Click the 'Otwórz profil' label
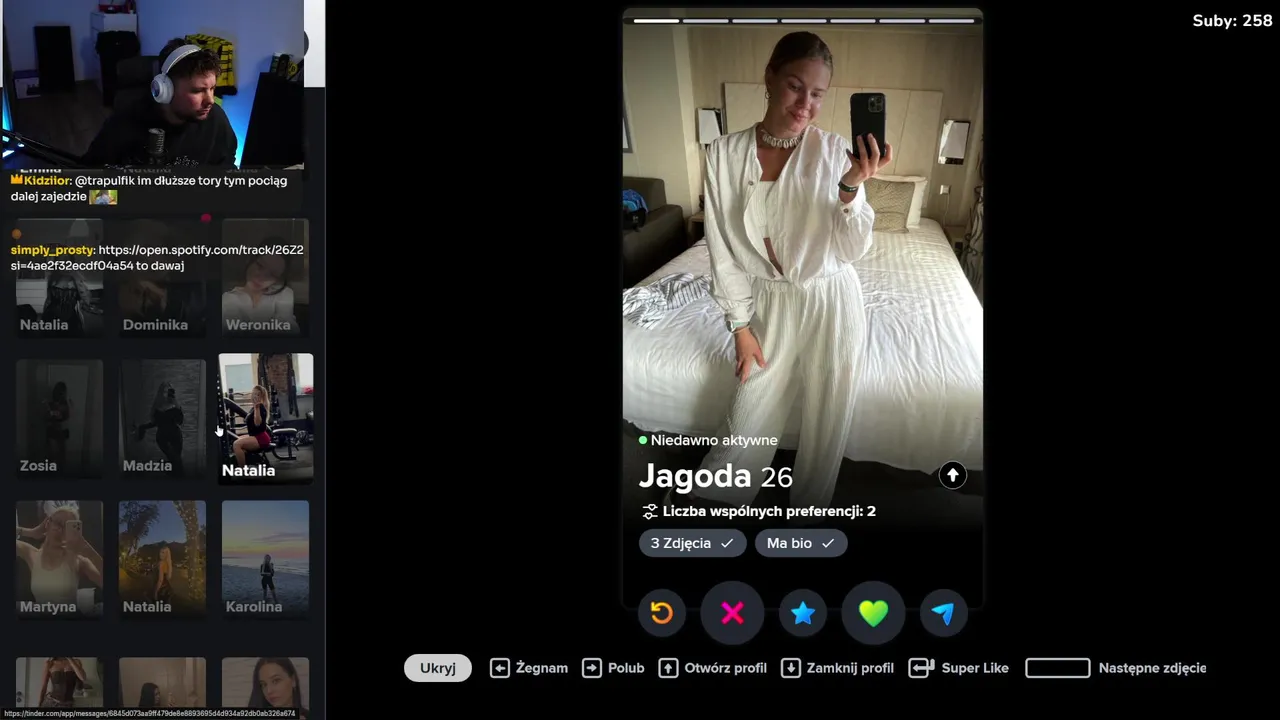 point(726,668)
